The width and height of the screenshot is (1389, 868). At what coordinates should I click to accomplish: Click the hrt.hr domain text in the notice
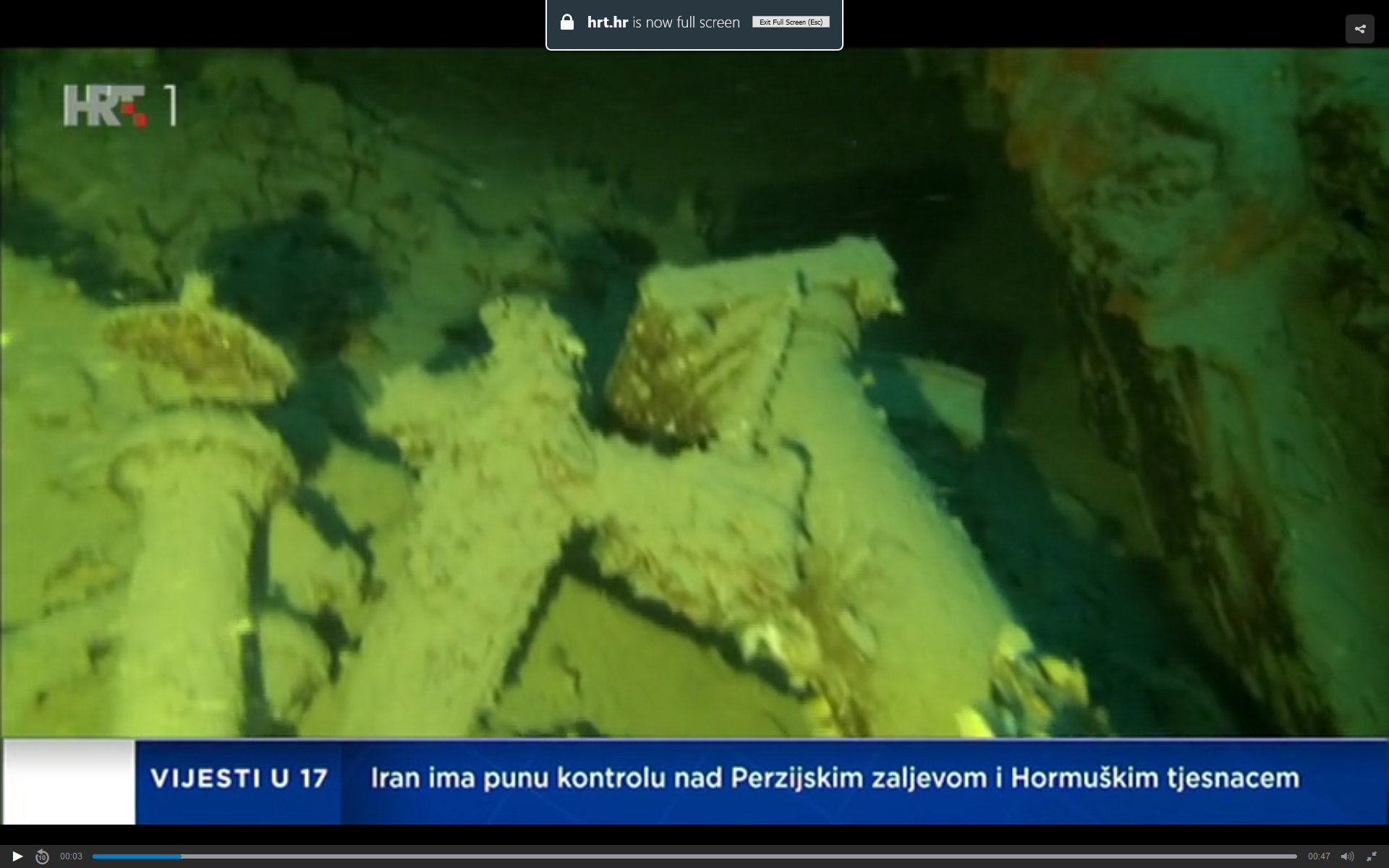607,22
